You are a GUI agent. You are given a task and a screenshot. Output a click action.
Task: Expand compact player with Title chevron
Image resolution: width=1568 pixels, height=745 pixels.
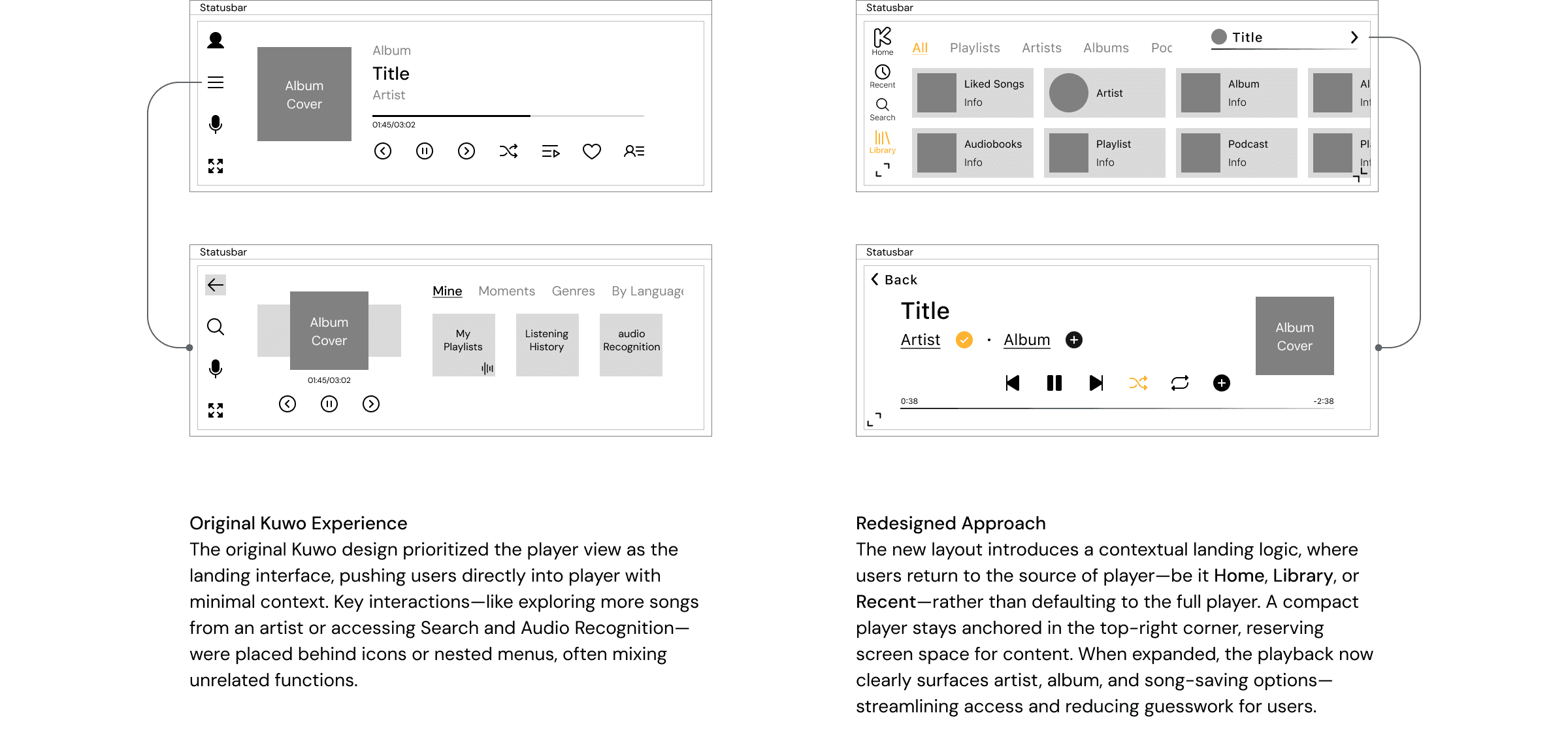(x=1354, y=37)
